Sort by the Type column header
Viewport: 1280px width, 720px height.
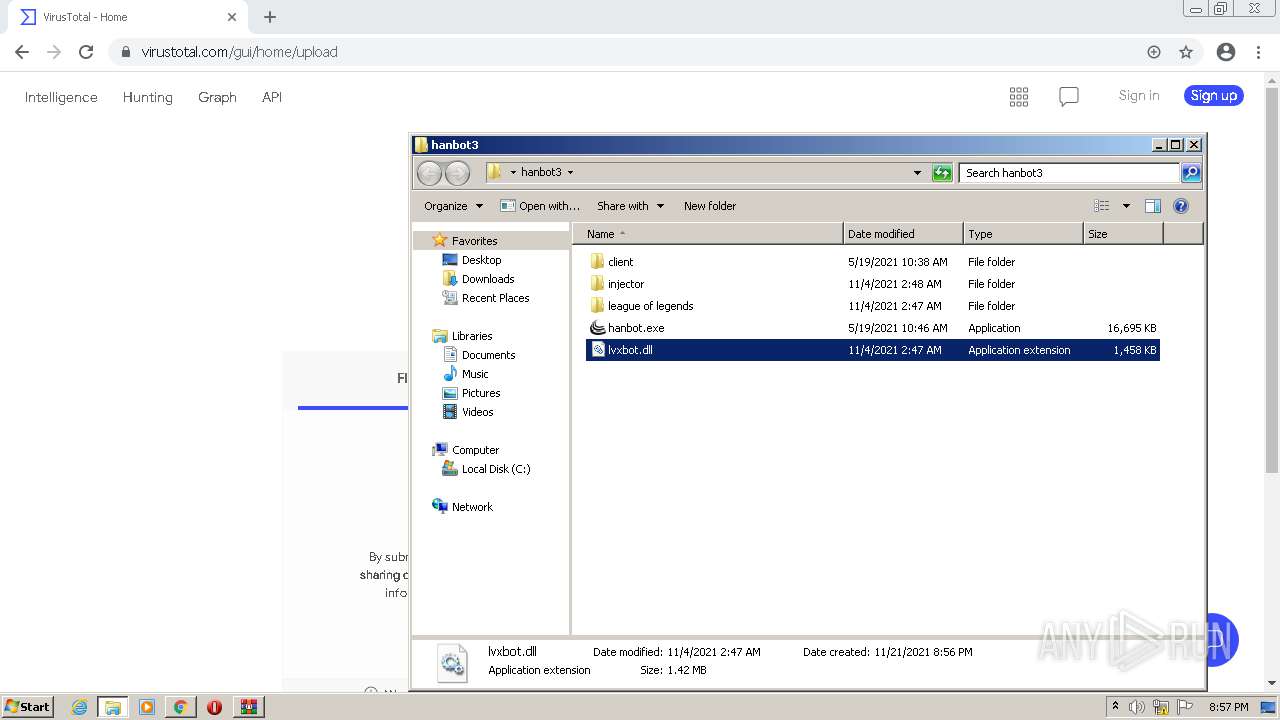point(1023,234)
